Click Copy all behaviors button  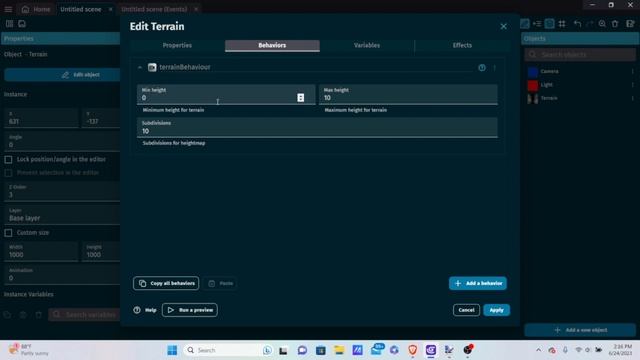pos(166,283)
